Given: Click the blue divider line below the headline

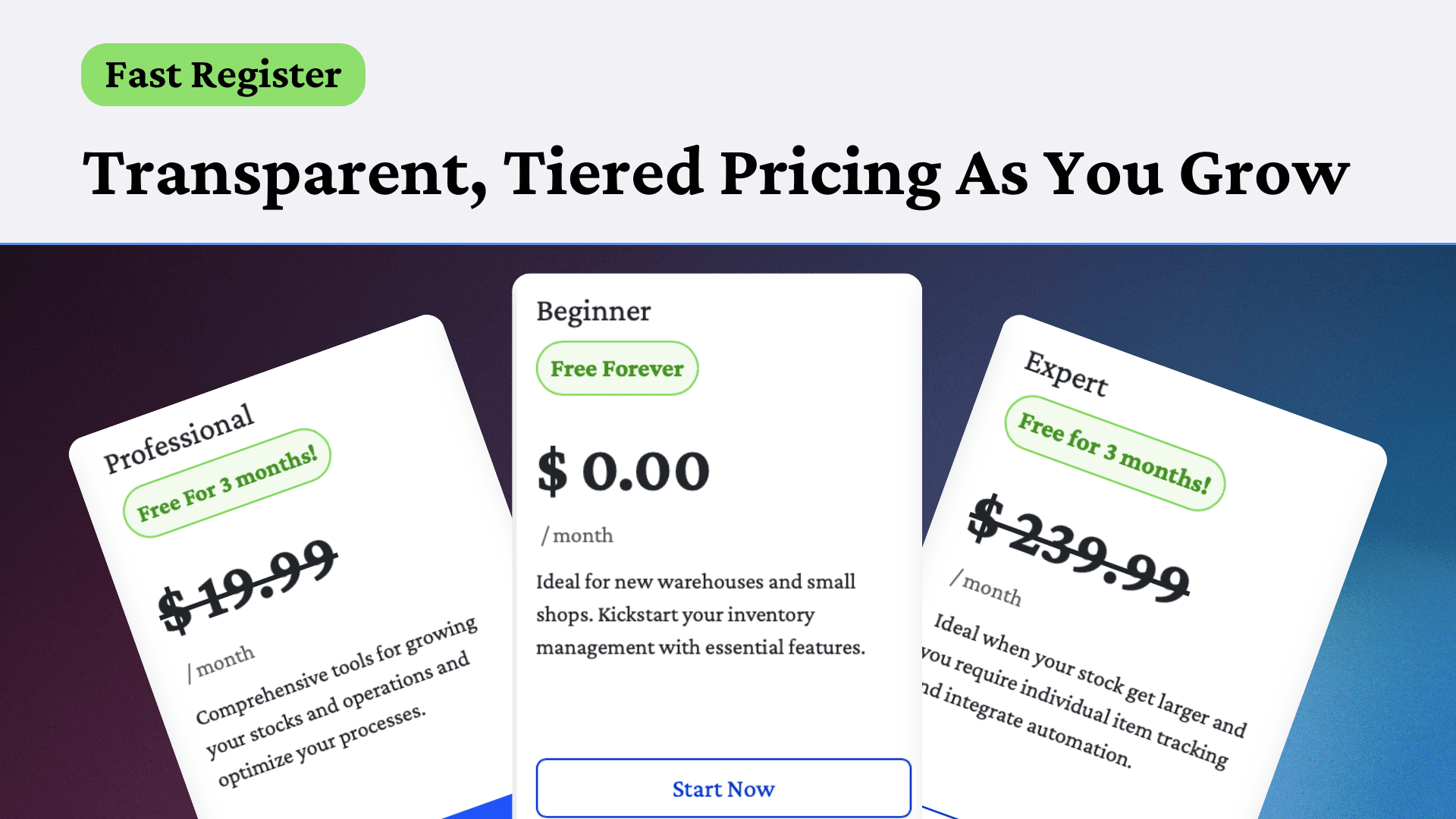Looking at the screenshot, I should pyautogui.click(x=728, y=243).
